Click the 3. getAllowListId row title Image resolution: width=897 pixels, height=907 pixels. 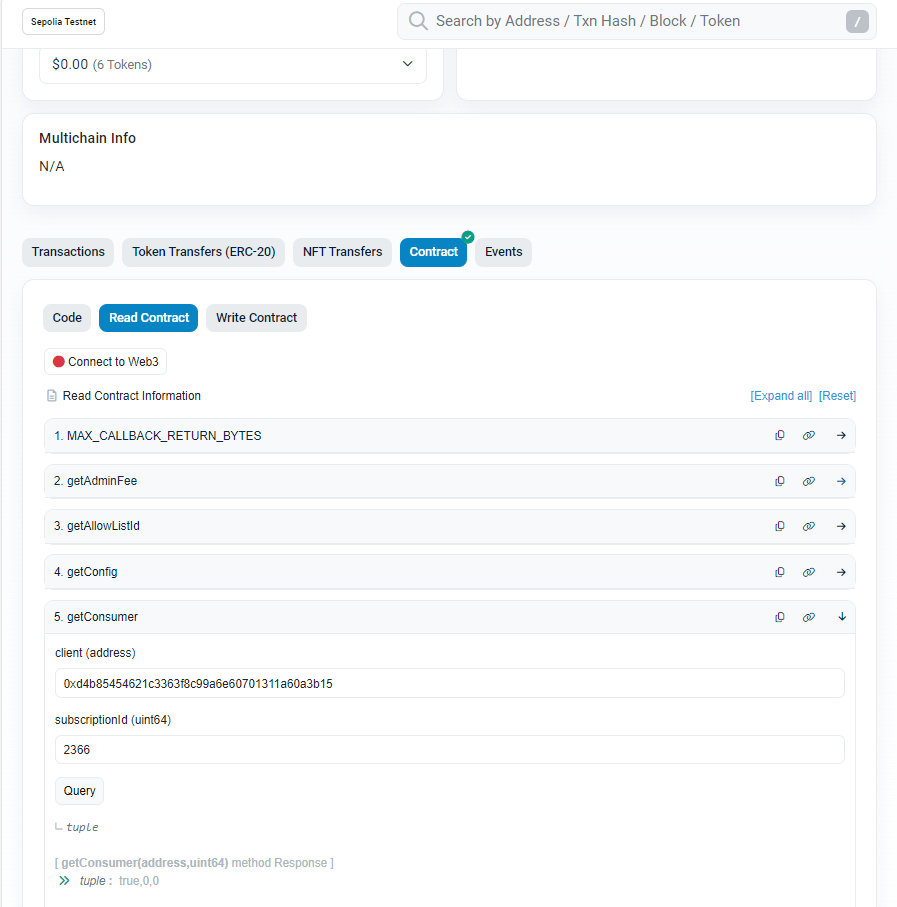point(97,526)
